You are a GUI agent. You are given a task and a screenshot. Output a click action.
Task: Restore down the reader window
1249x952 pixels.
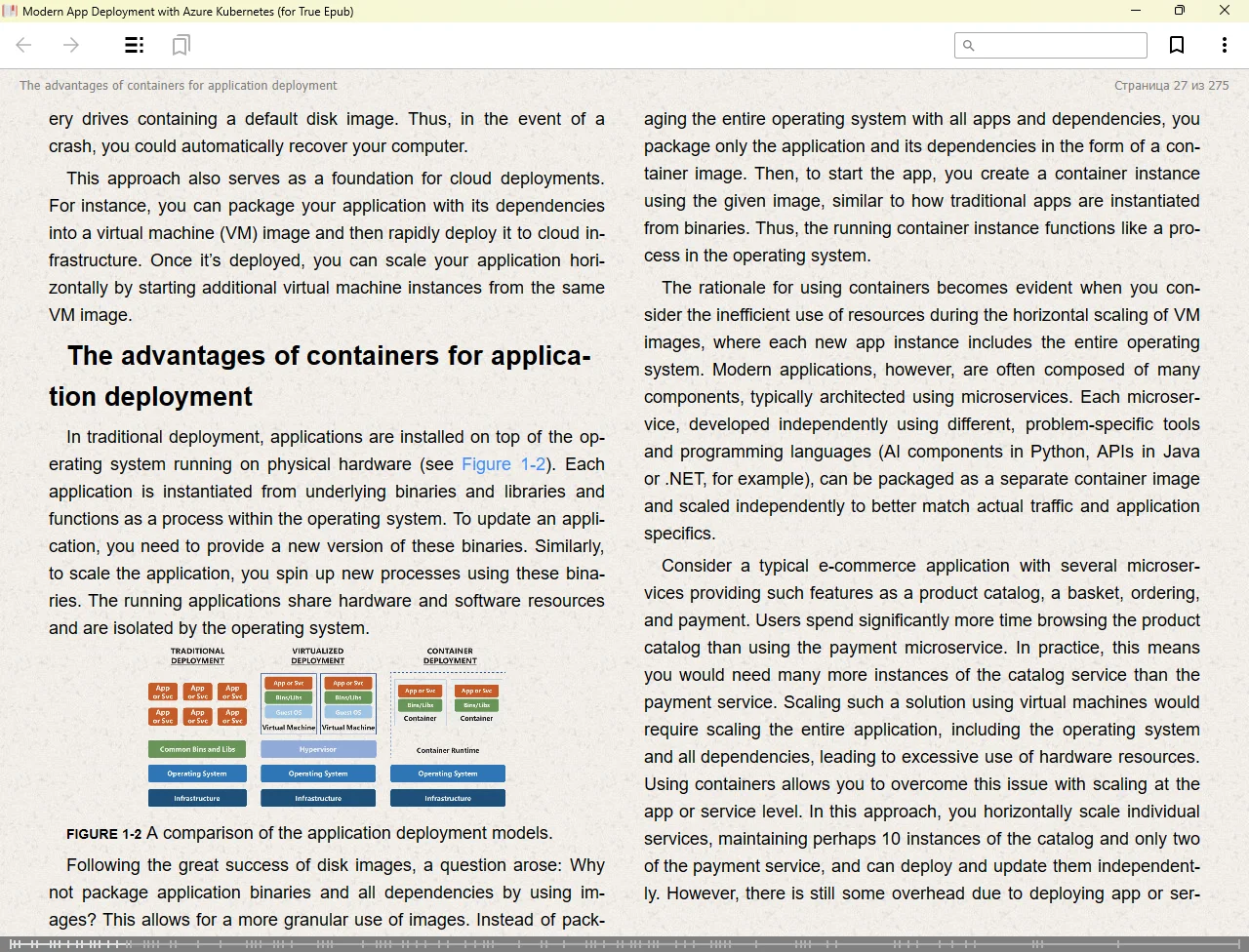pos(1180,11)
